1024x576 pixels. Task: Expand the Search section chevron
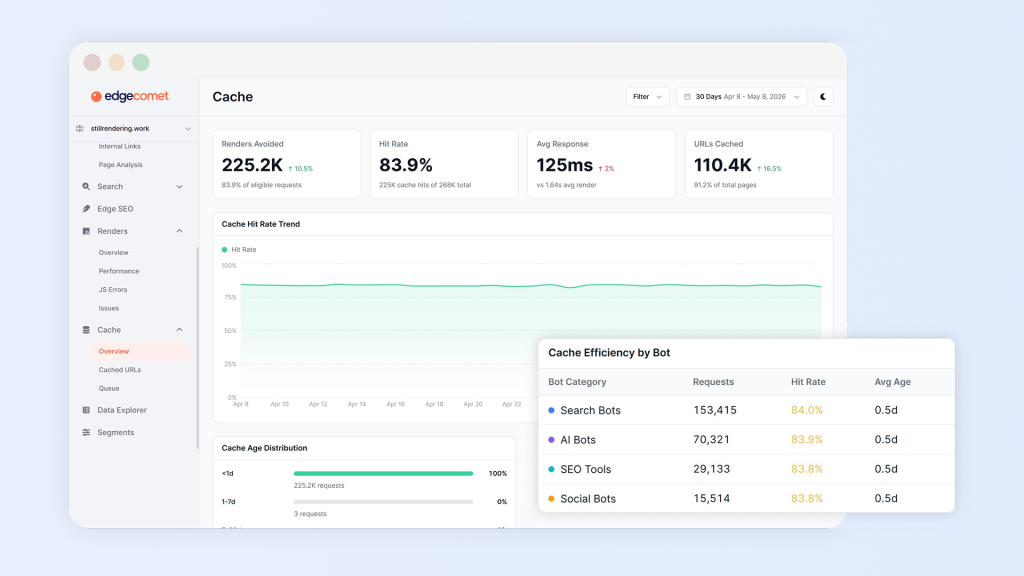click(179, 187)
